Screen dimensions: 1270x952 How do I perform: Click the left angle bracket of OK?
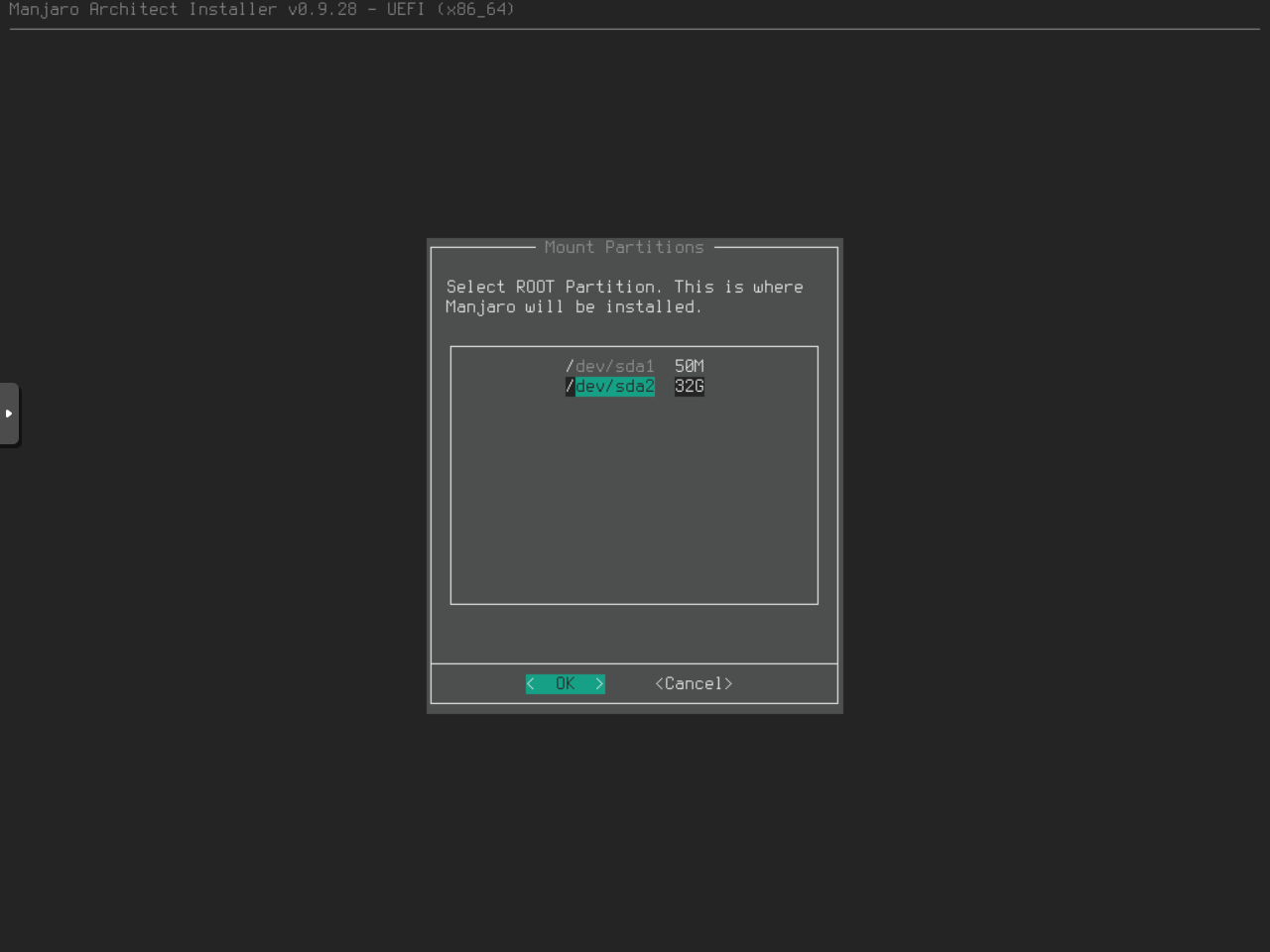531,683
